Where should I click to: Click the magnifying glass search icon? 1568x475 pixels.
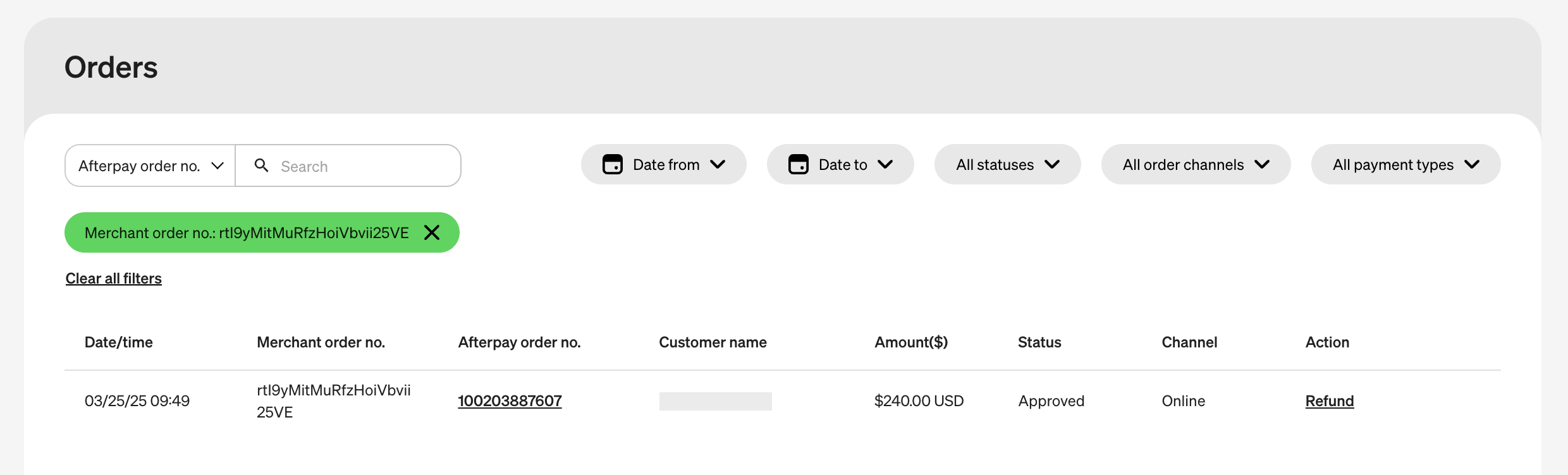tap(261, 165)
